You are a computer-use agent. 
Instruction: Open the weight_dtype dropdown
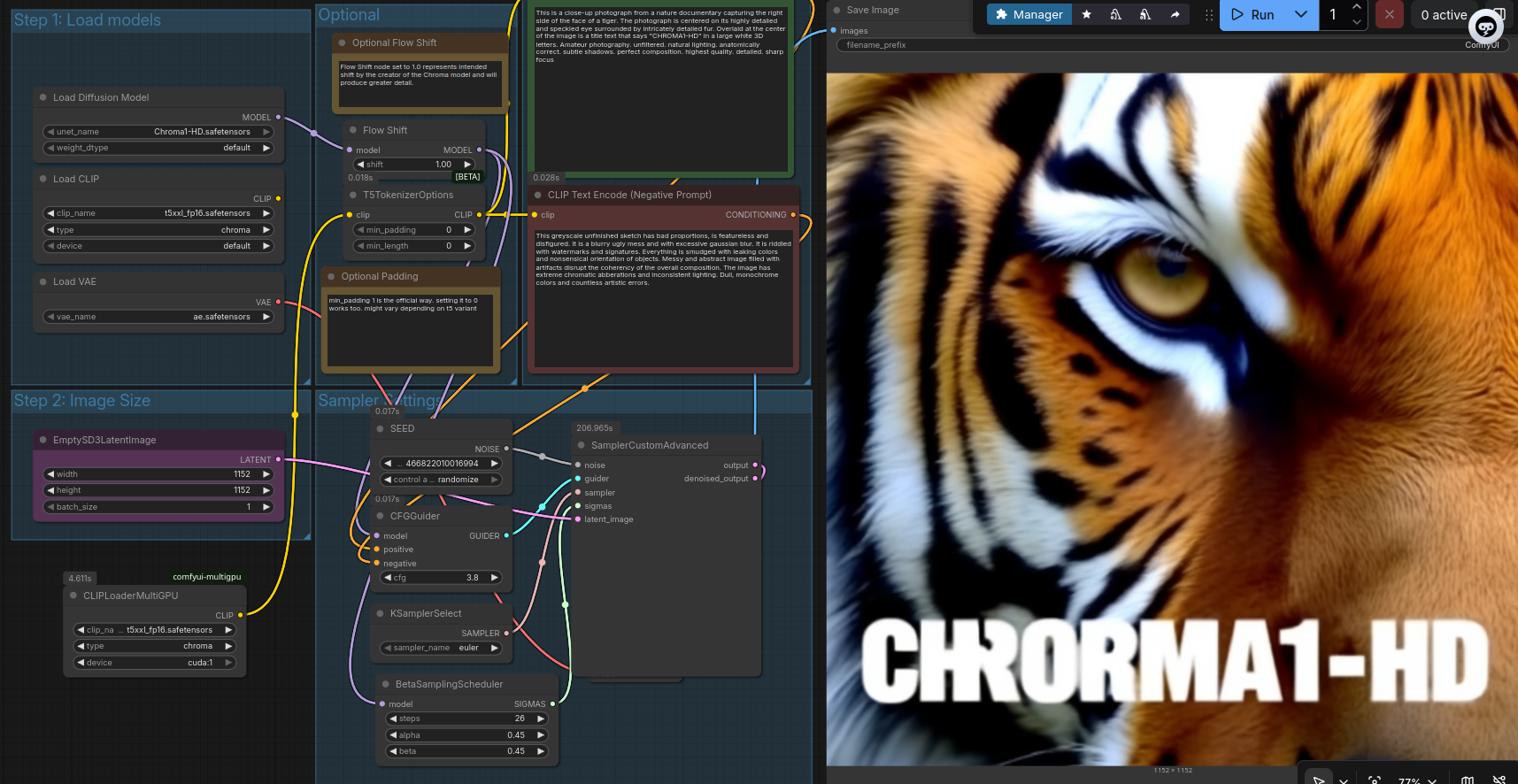[x=158, y=148]
